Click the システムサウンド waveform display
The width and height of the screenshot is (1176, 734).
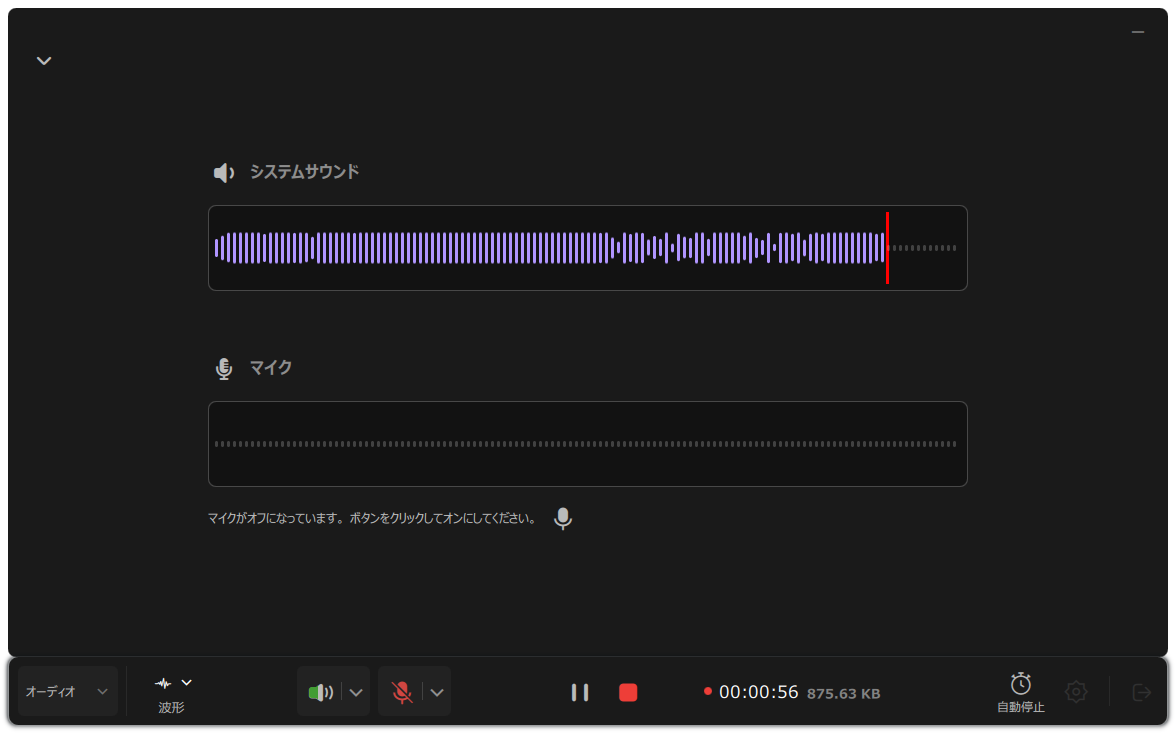pyautogui.click(x=550, y=248)
